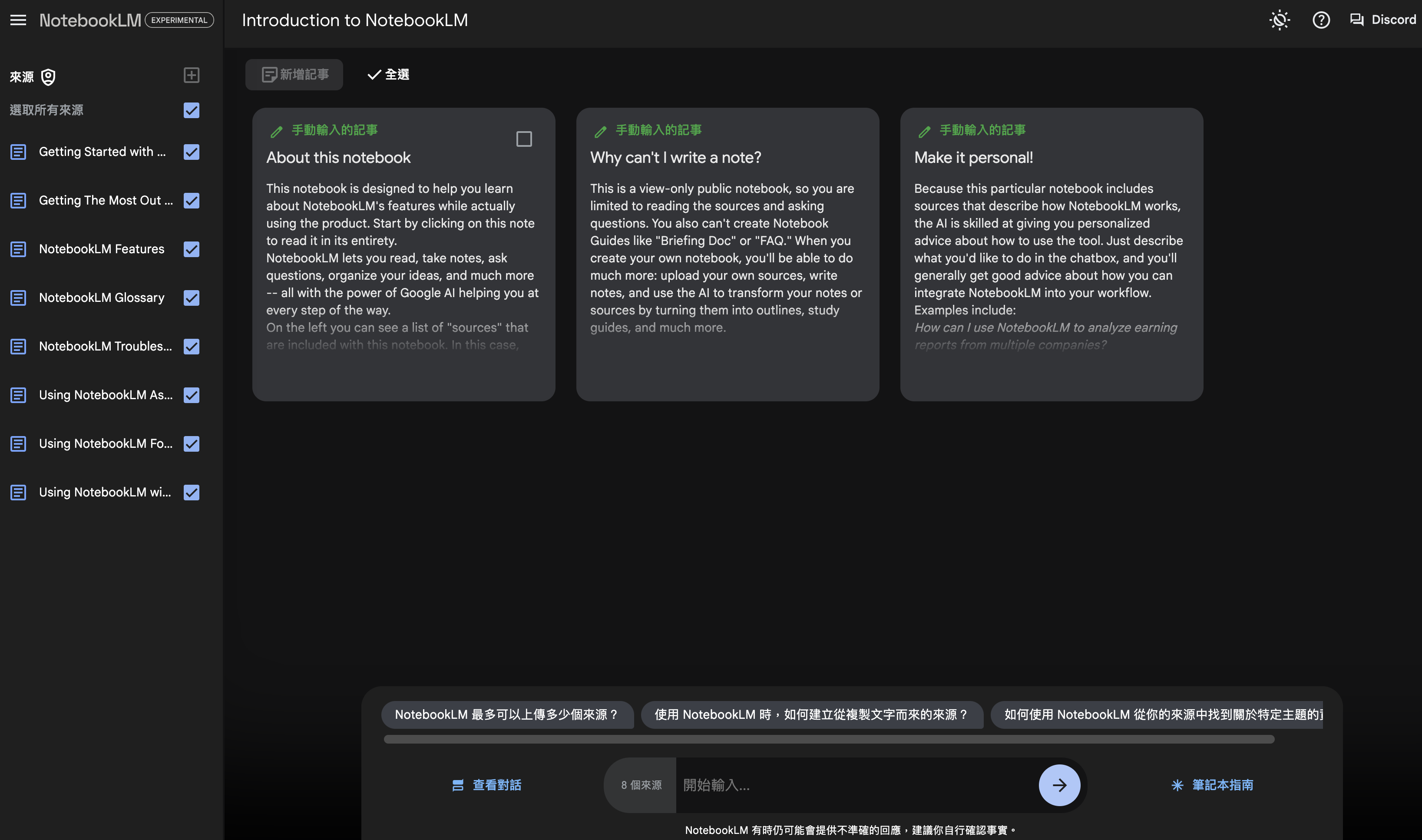The width and height of the screenshot is (1422, 840).
Task: Open source Getting The Most Out ...
Action: pos(106,200)
